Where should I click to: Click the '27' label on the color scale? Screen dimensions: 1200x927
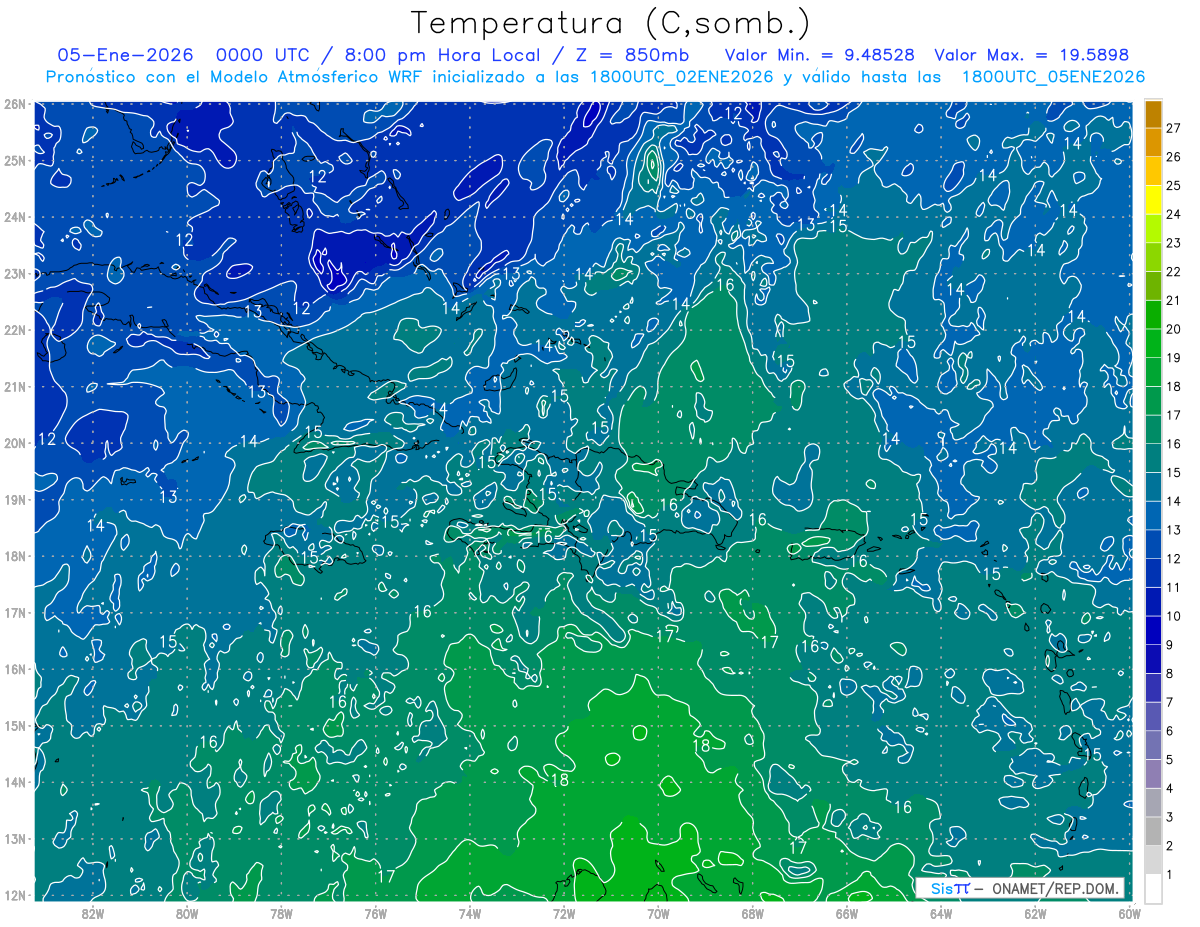click(1173, 128)
